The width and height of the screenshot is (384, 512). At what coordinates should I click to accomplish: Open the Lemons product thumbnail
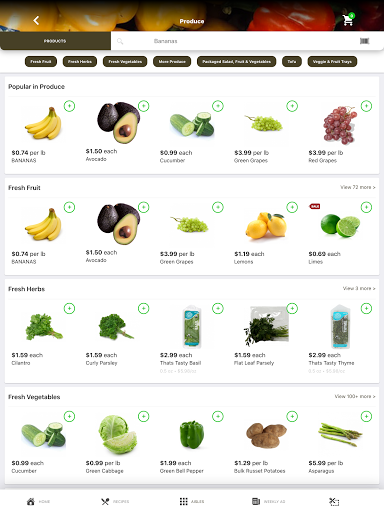coord(266,225)
